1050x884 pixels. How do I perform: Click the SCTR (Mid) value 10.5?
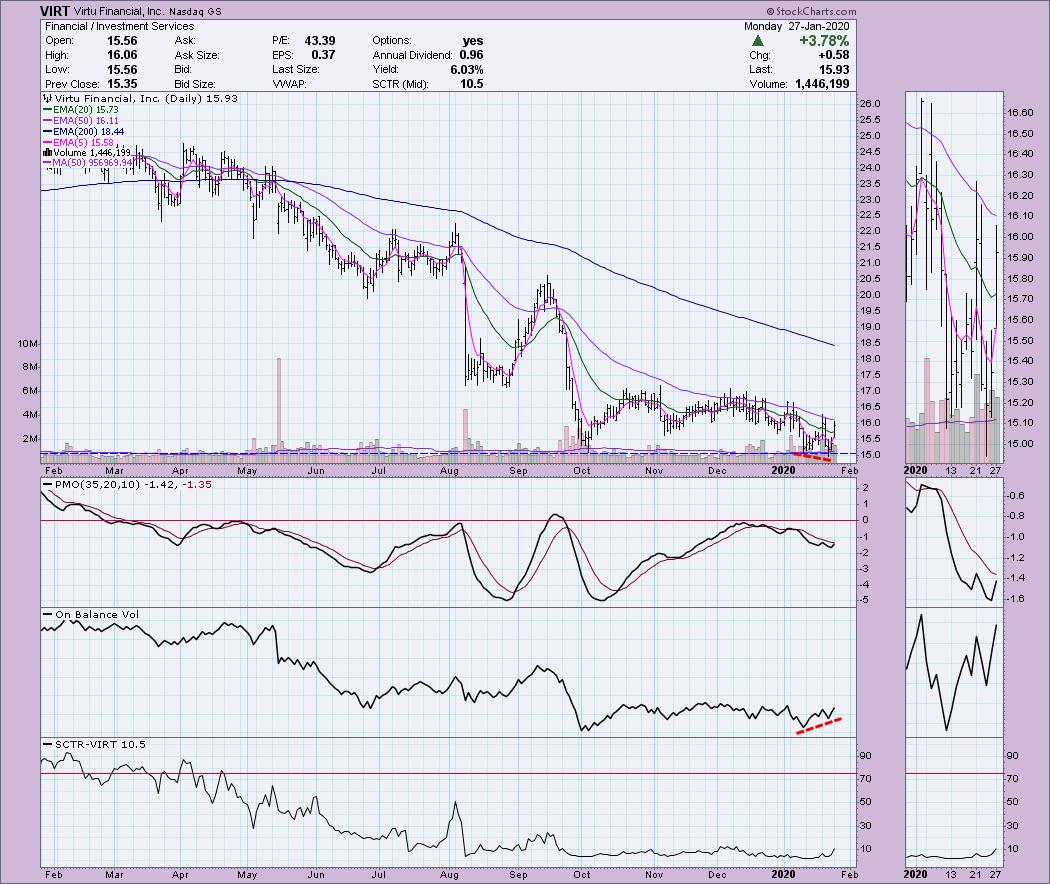(472, 84)
